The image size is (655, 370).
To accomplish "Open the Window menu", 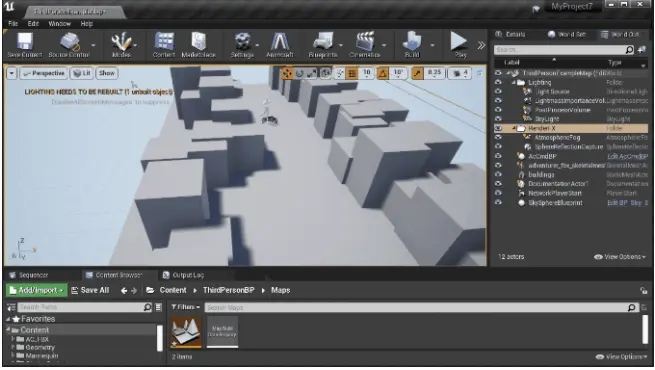I will (x=59, y=24).
